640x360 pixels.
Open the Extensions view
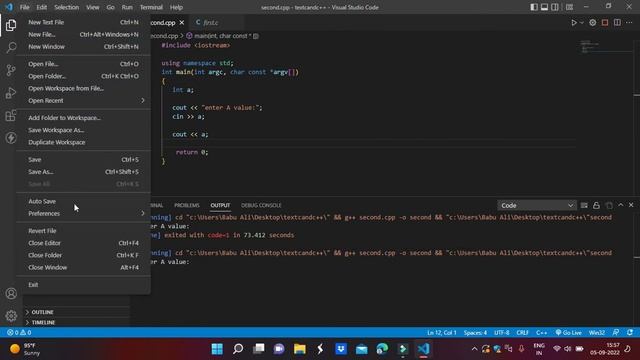click(11, 116)
